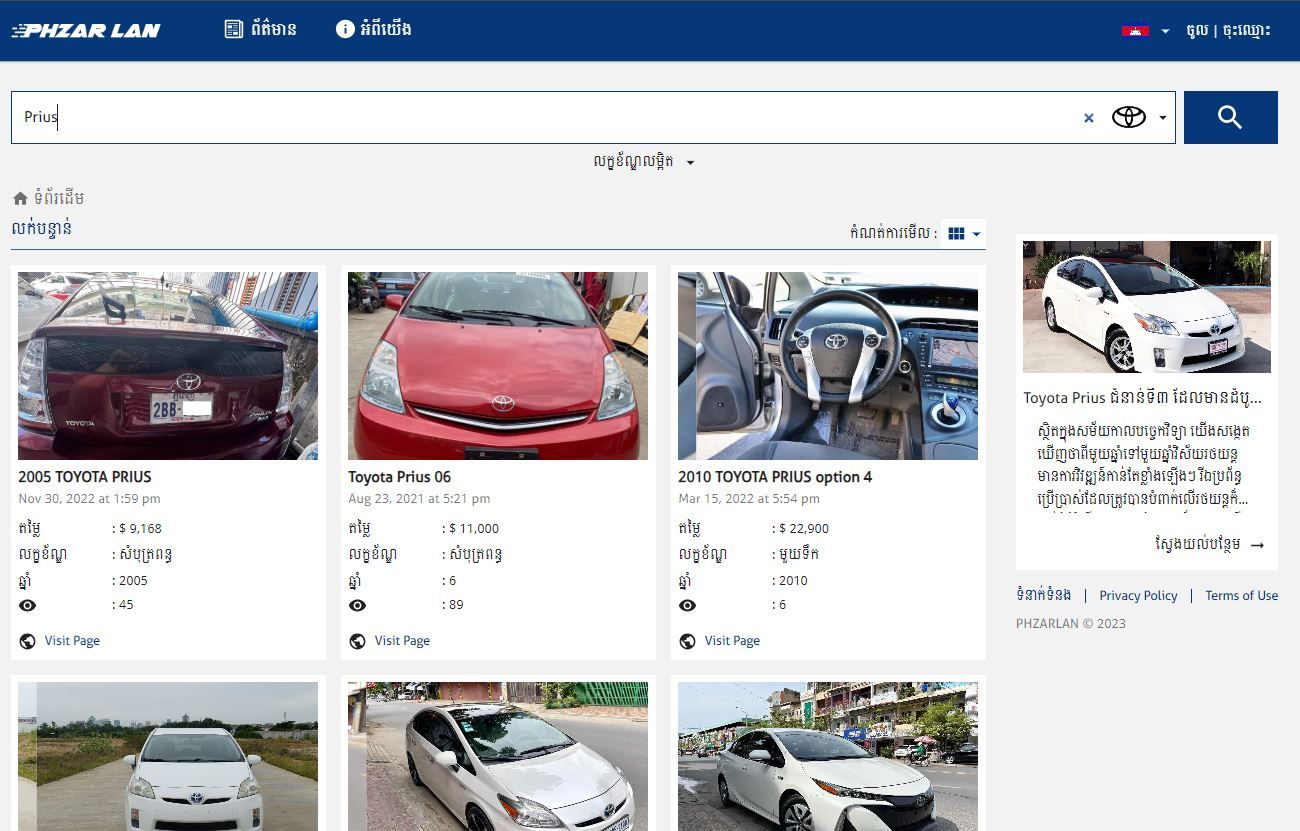Click view count 45 on 2005 PRIUS card

tap(126, 604)
